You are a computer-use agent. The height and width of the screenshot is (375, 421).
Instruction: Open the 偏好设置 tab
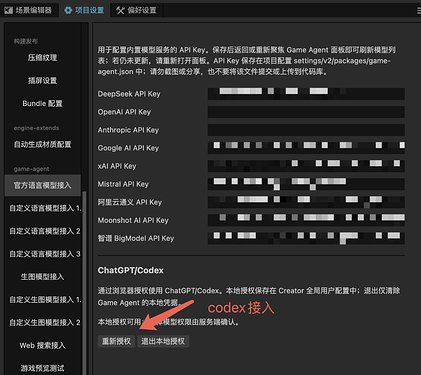[137, 10]
